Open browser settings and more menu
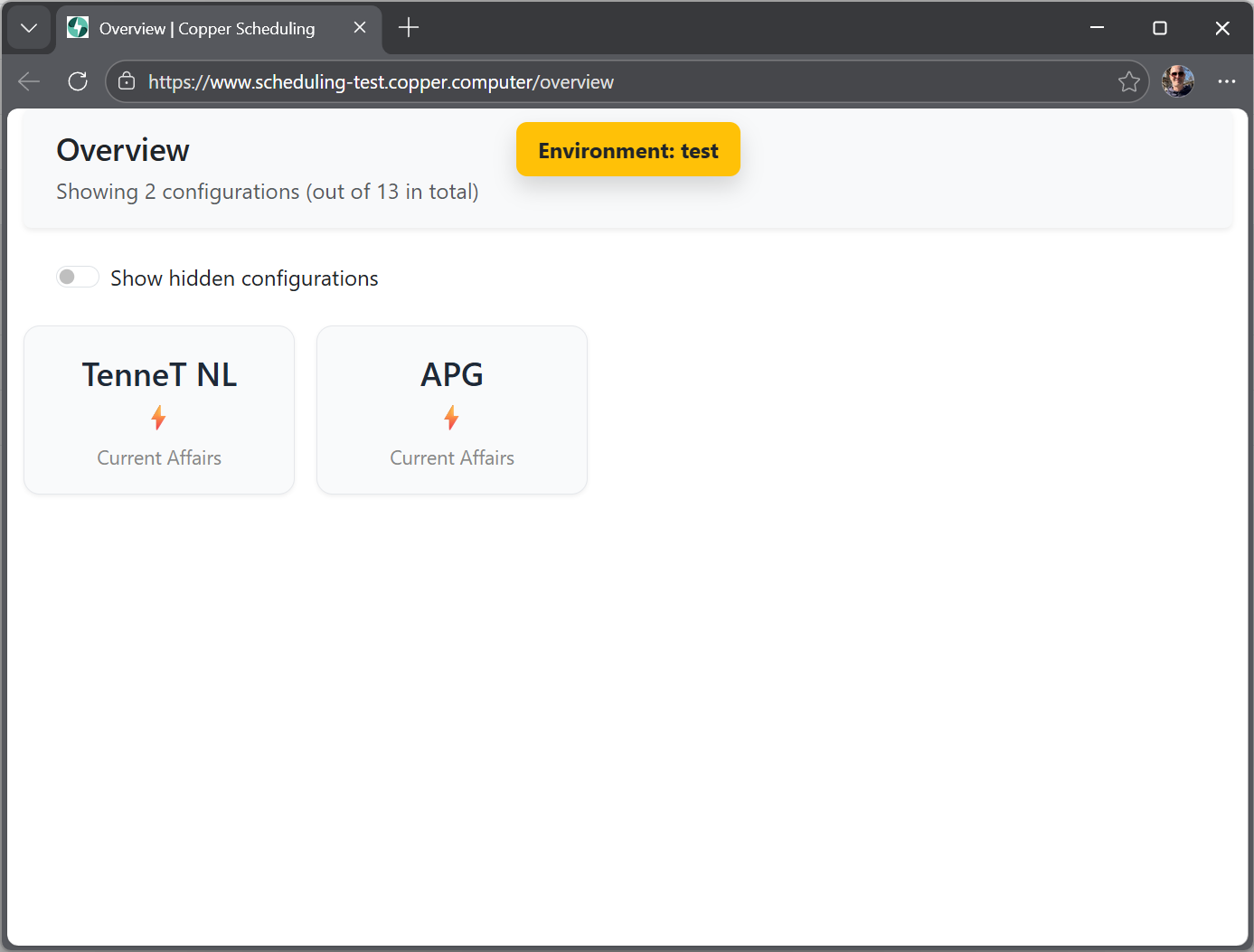The width and height of the screenshot is (1254, 952). (x=1226, y=81)
